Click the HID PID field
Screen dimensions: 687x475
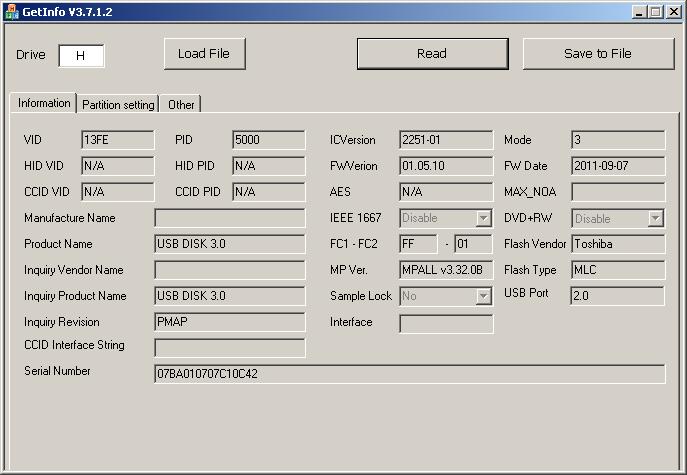(x=269, y=166)
